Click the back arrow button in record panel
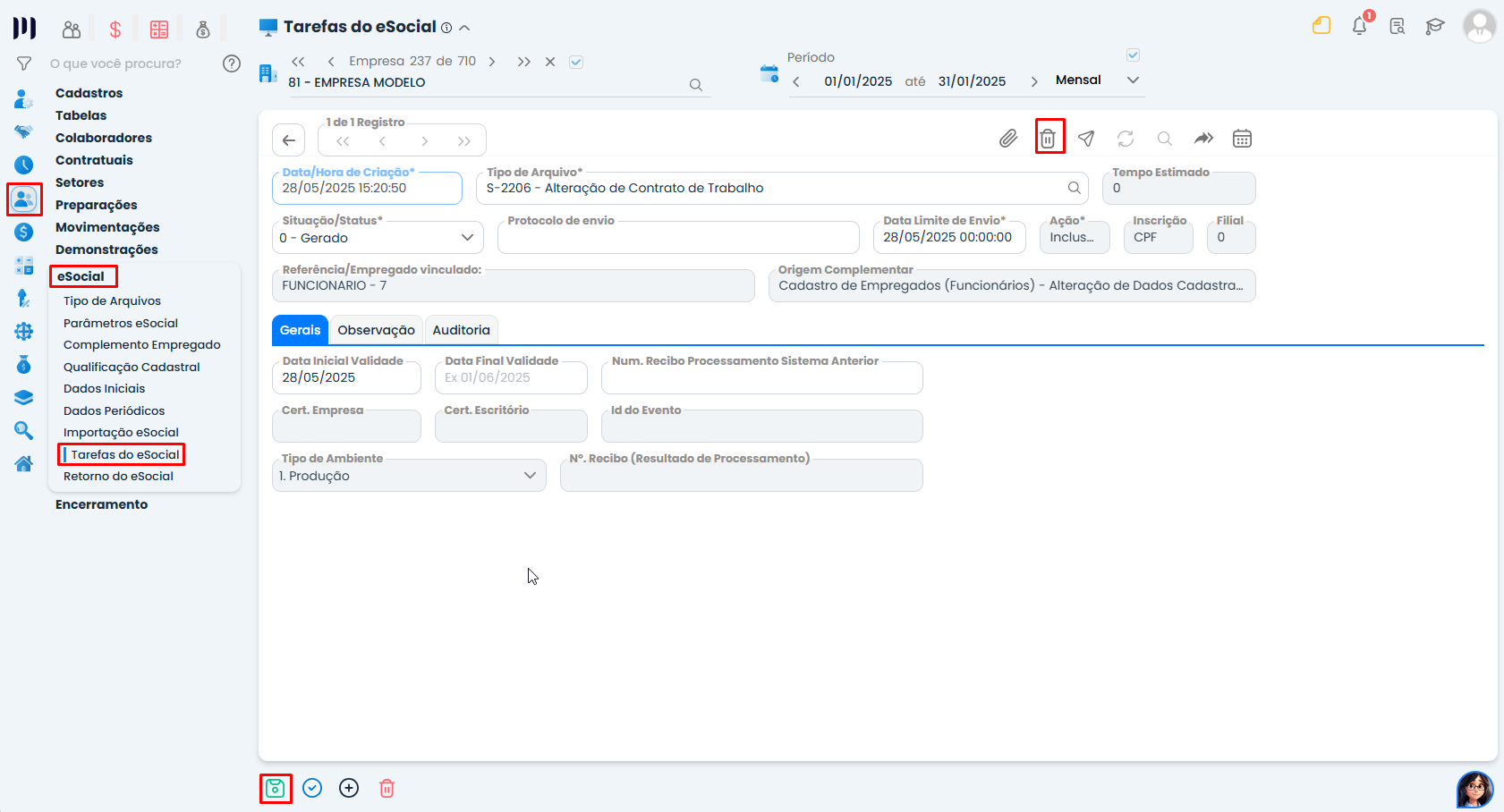Screen dimensions: 1504x812 point(288,140)
